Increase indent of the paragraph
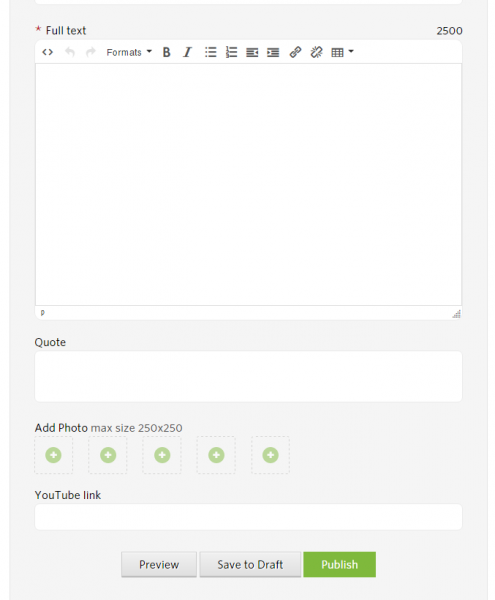The image size is (495, 600). click(x=273, y=52)
